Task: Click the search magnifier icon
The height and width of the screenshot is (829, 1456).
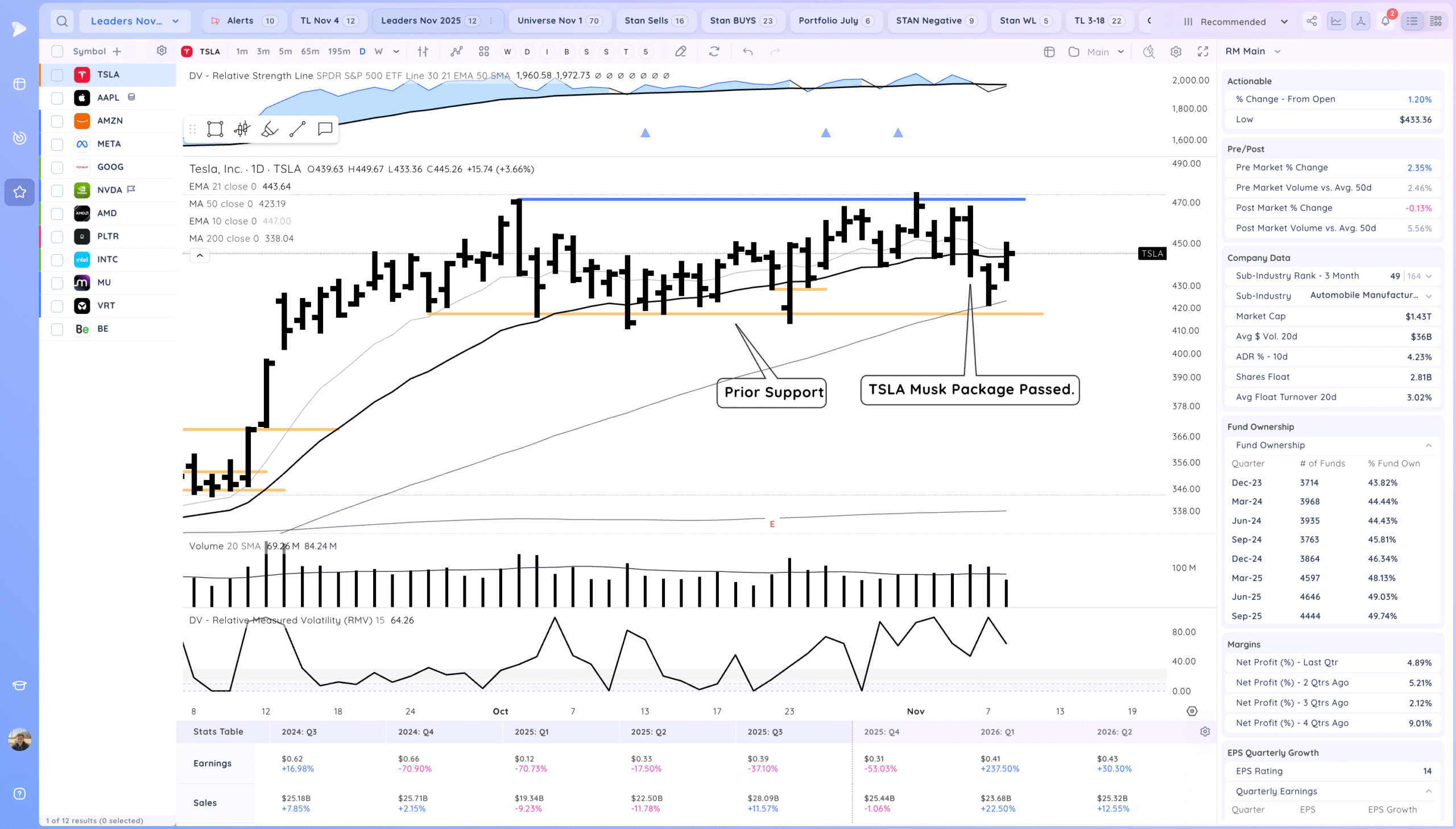Action: [x=62, y=21]
